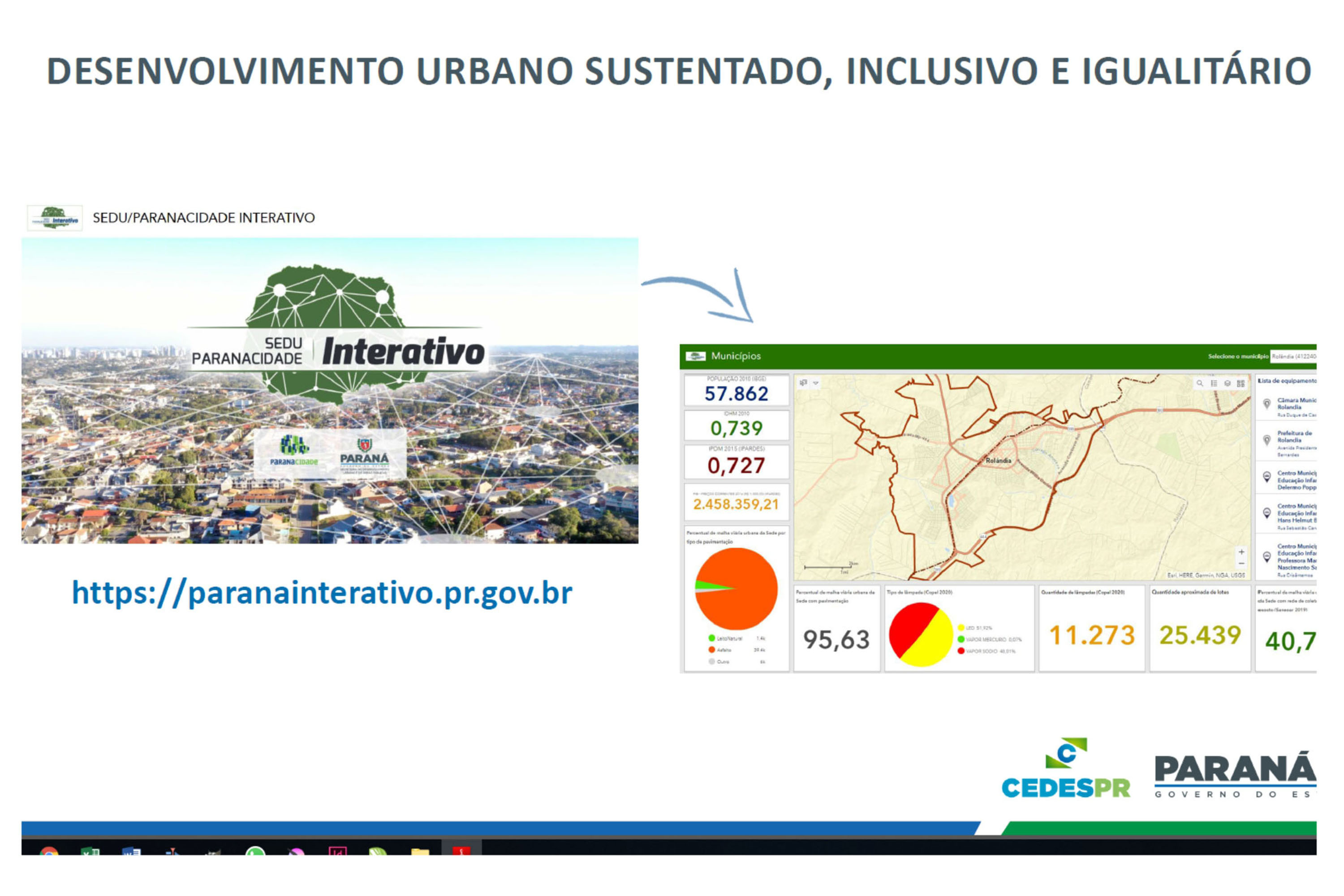Image resolution: width=1344 pixels, height=896 pixels.
Task: Open Adobe InDesign from the taskbar
Action: (x=338, y=851)
